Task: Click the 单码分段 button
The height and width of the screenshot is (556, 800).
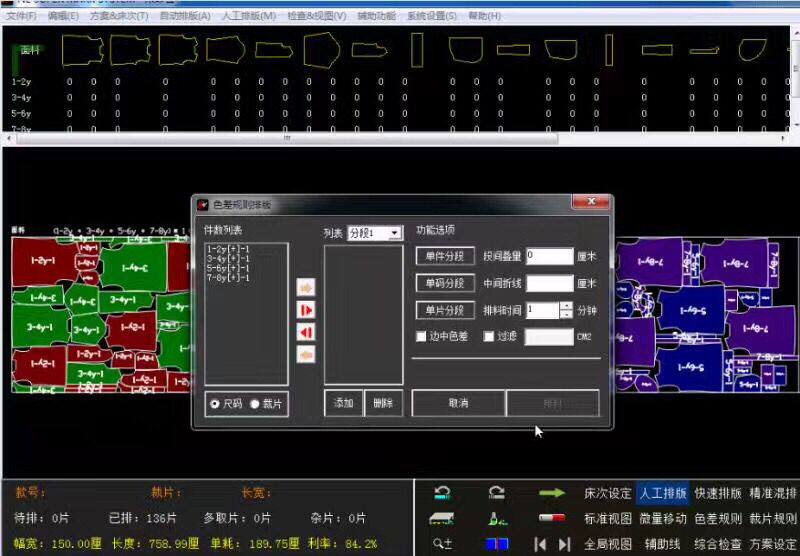Action: (445, 283)
